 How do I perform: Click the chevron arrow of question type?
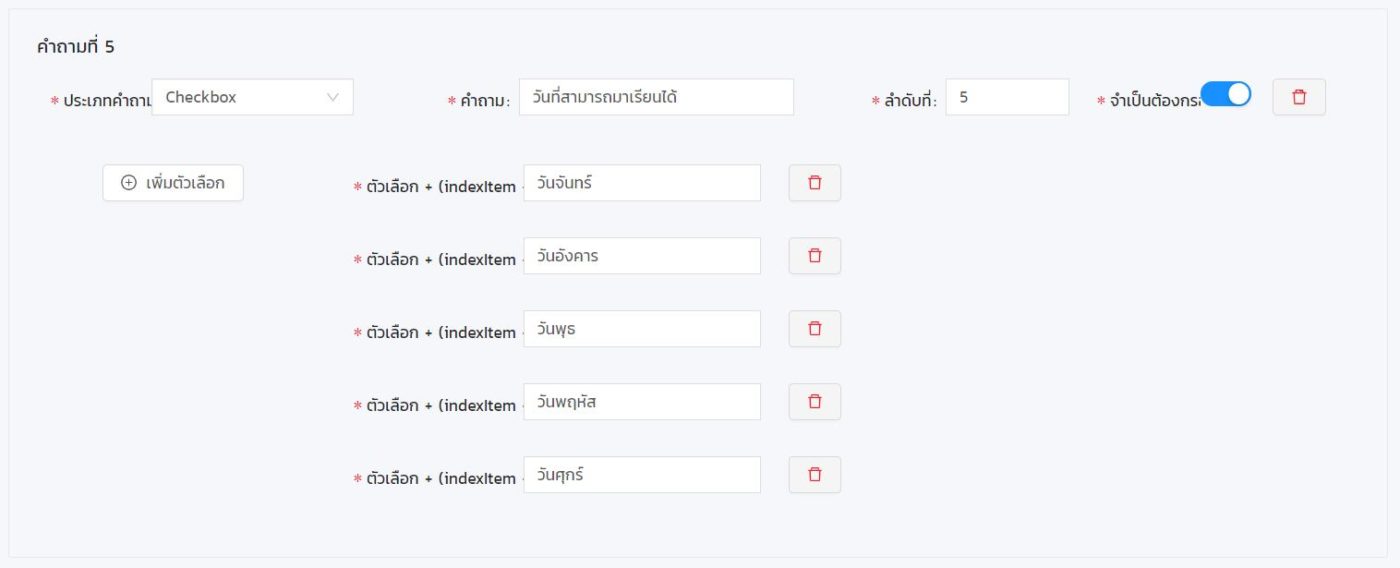coord(333,97)
